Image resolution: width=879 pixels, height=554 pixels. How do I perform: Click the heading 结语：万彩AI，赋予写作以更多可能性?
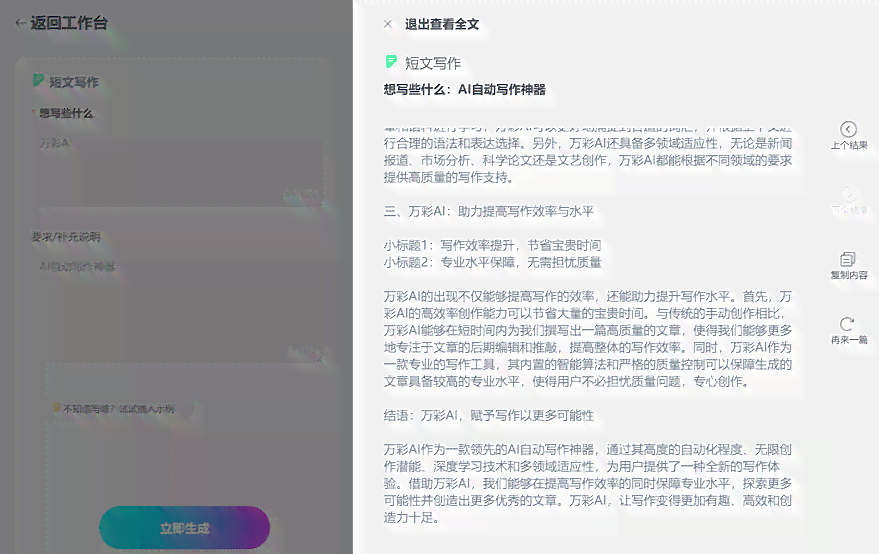coord(488,416)
